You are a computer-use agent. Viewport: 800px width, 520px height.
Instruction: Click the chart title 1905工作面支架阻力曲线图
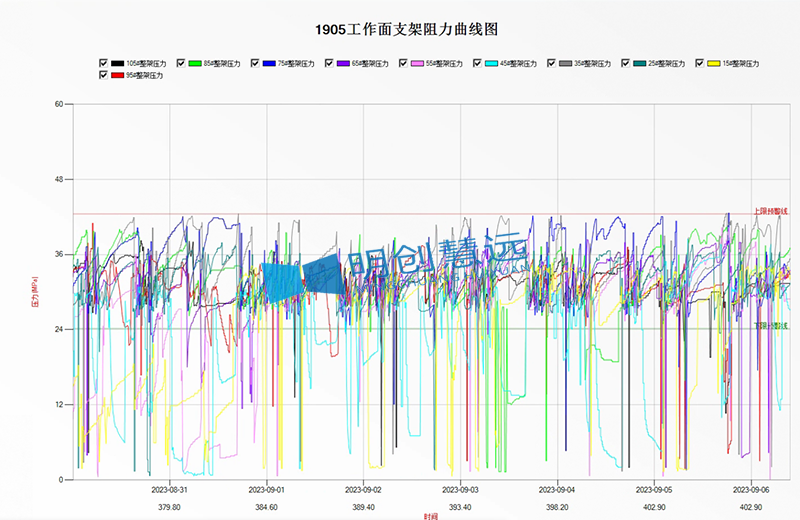[x=399, y=30]
